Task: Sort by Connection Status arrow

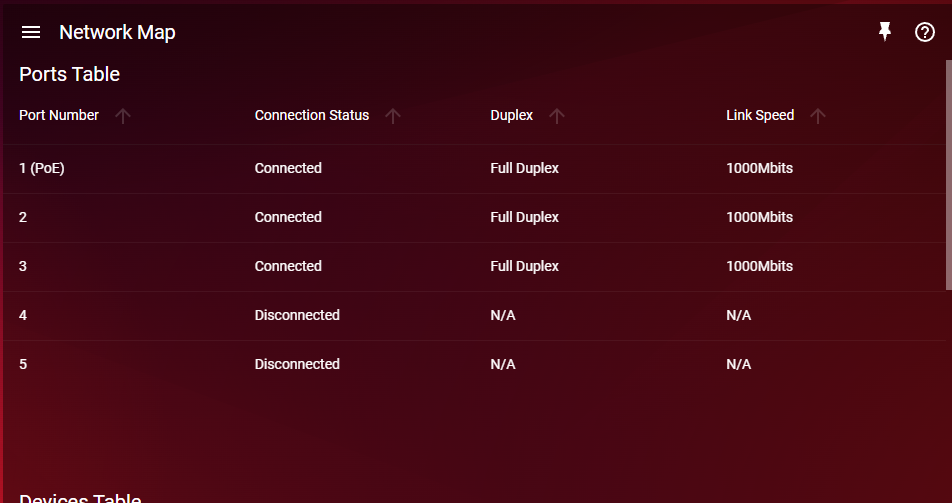Action: pyautogui.click(x=393, y=115)
